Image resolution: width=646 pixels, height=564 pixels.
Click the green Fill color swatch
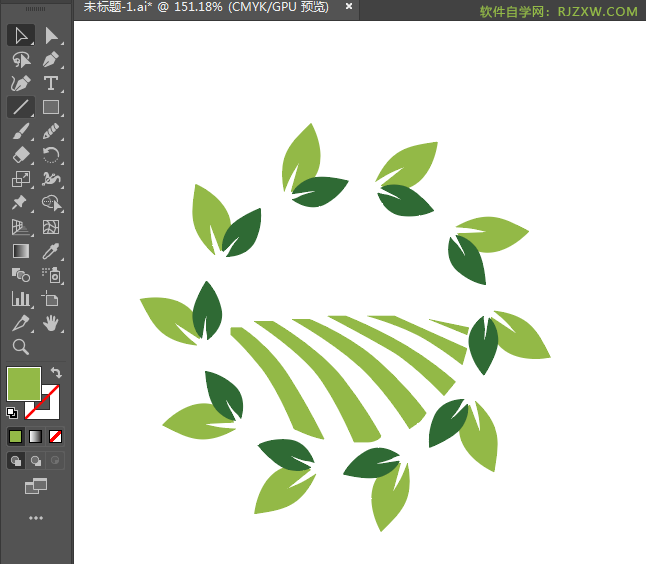click(24, 384)
